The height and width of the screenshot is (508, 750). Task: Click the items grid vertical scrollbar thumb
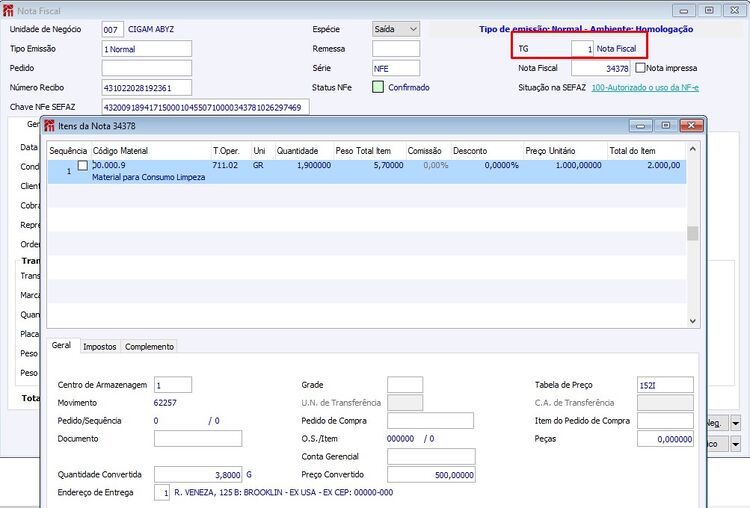692,233
